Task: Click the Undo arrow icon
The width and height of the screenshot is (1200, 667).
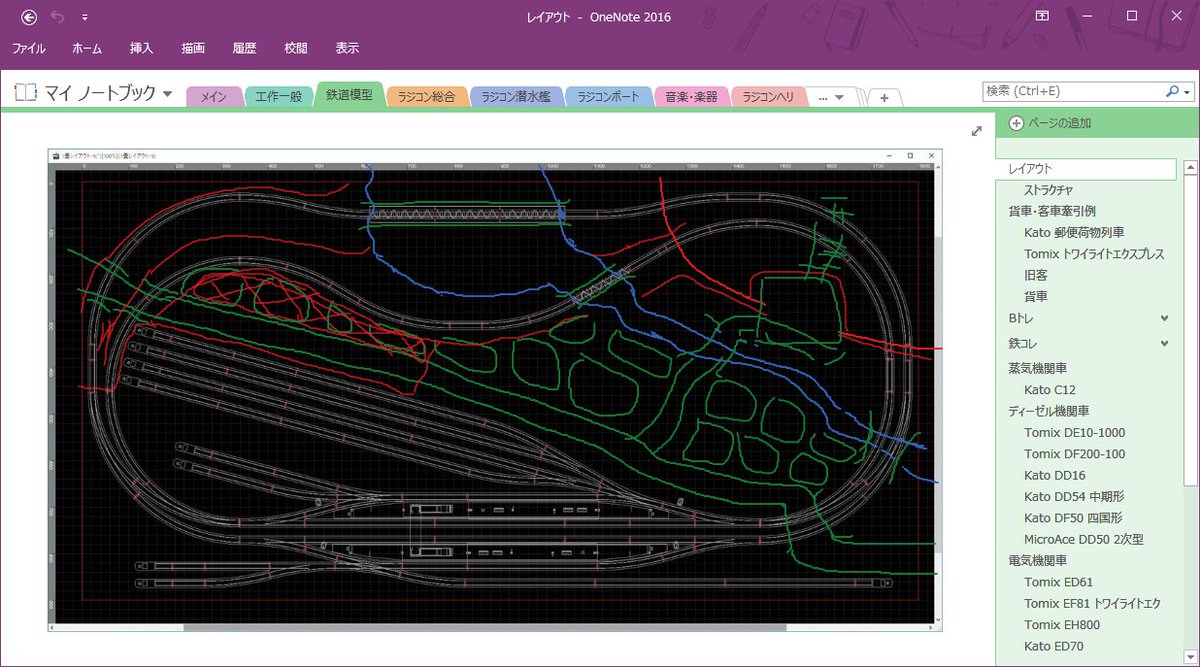Action: coord(57,17)
